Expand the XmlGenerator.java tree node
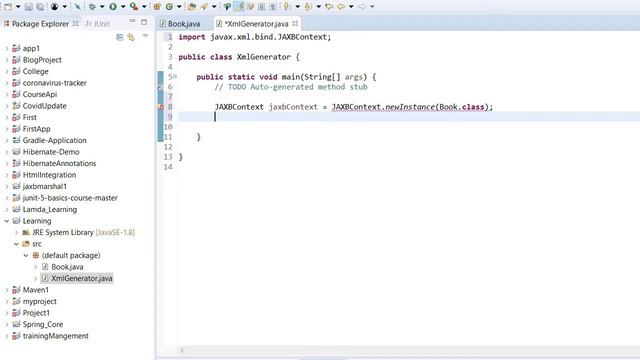640x360 pixels. pos(36,278)
